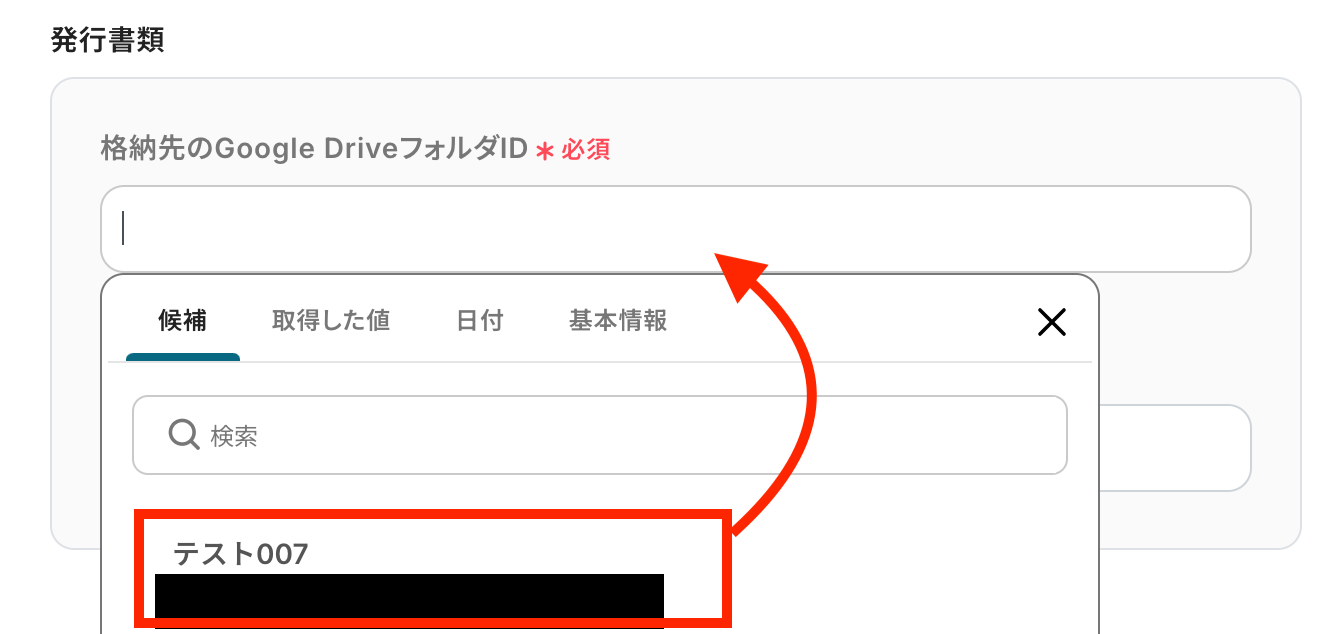1342x634 pixels.
Task: Select the テスト007 candidate entry
Action: pyautogui.click(x=428, y=570)
